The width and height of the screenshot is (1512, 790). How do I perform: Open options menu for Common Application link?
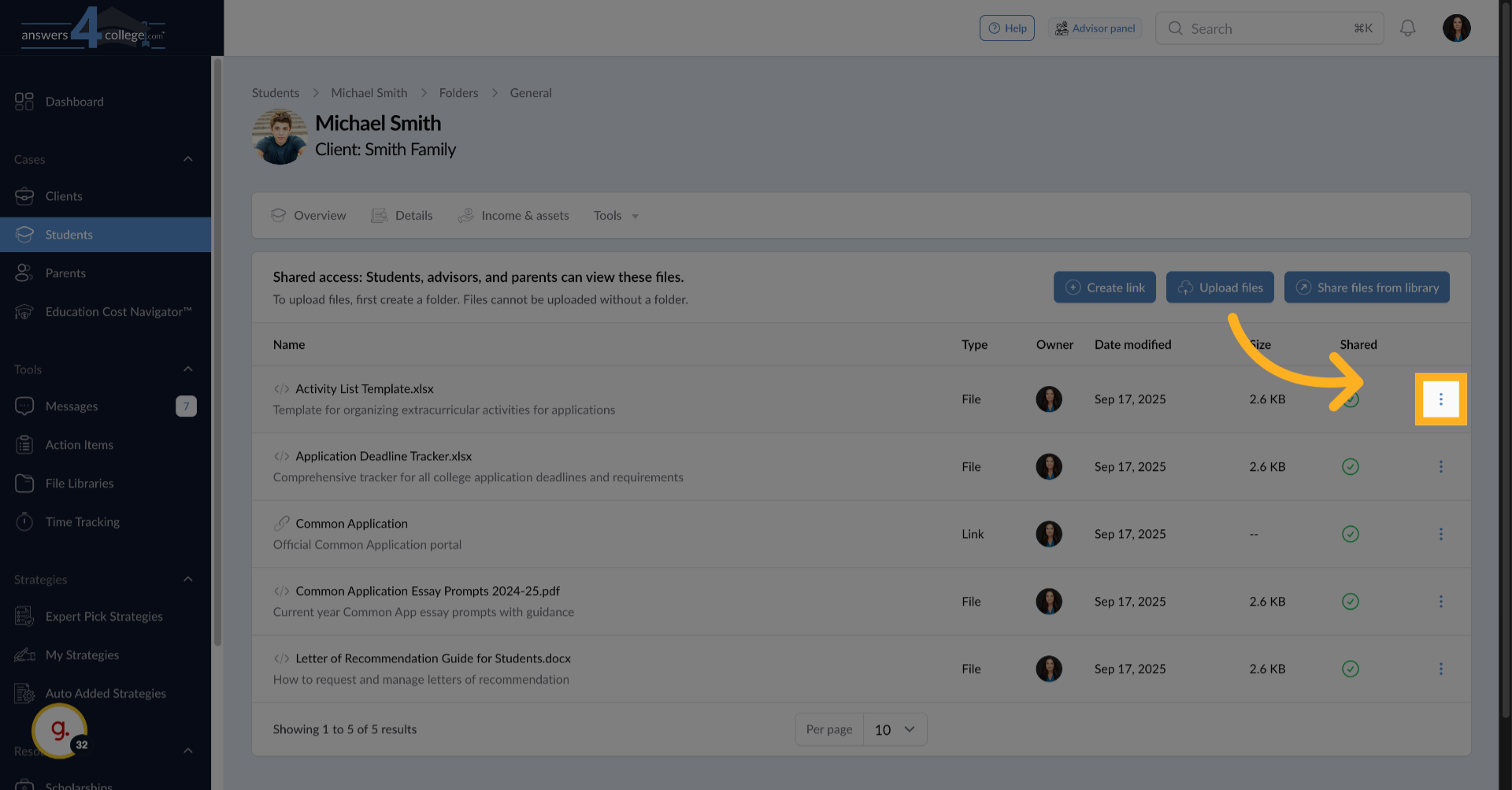click(x=1440, y=534)
